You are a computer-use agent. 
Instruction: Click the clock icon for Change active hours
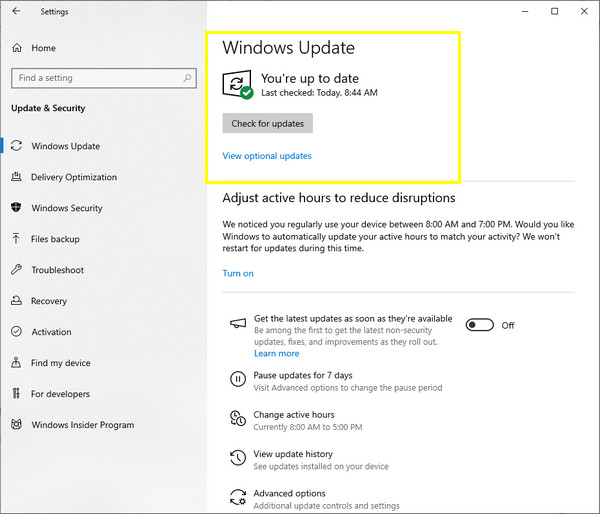coord(238,418)
